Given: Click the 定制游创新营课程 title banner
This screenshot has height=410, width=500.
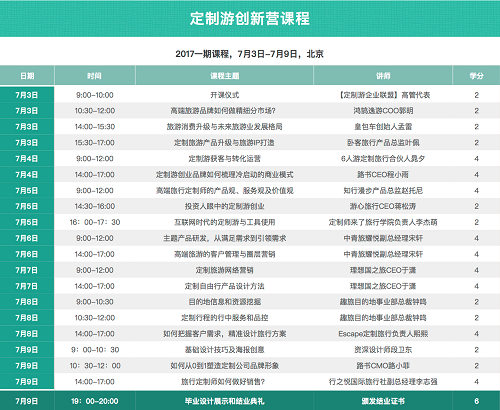Looking at the screenshot, I should (250, 18).
